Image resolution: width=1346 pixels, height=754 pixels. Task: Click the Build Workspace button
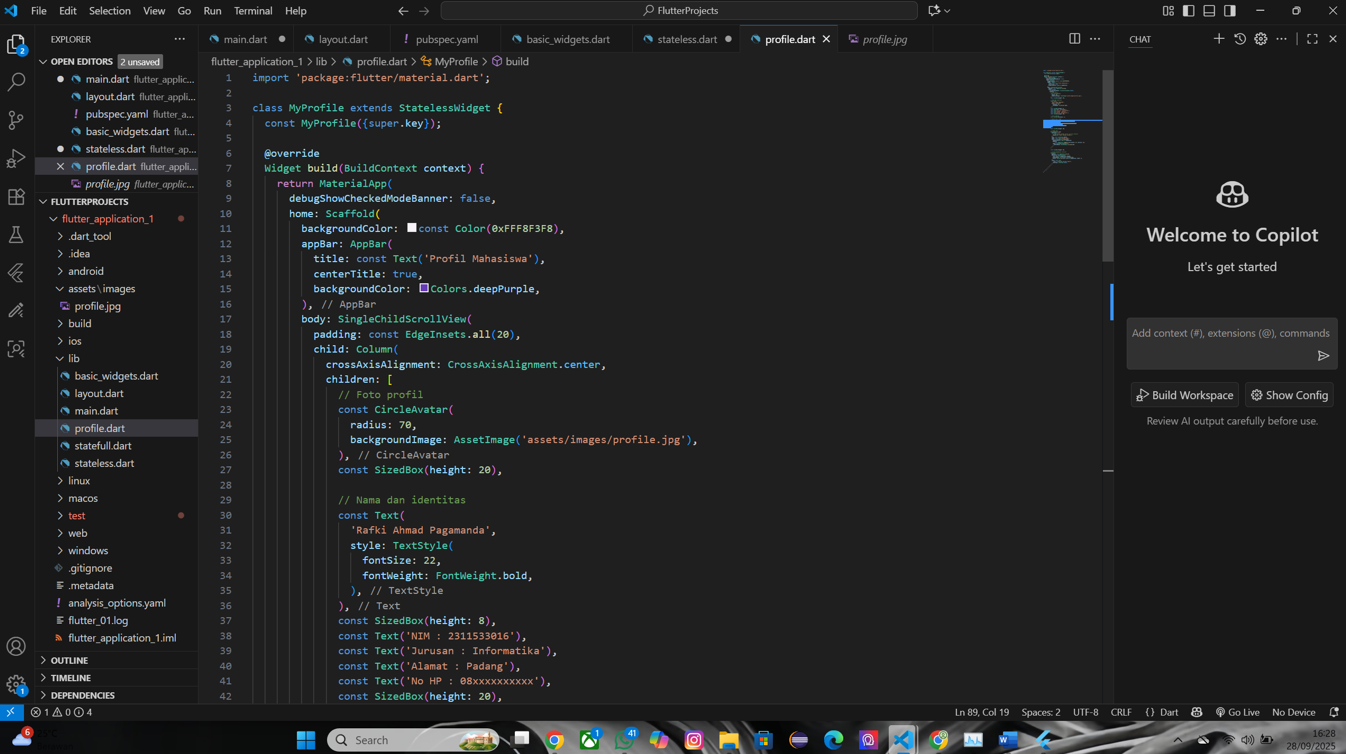tap(1184, 395)
